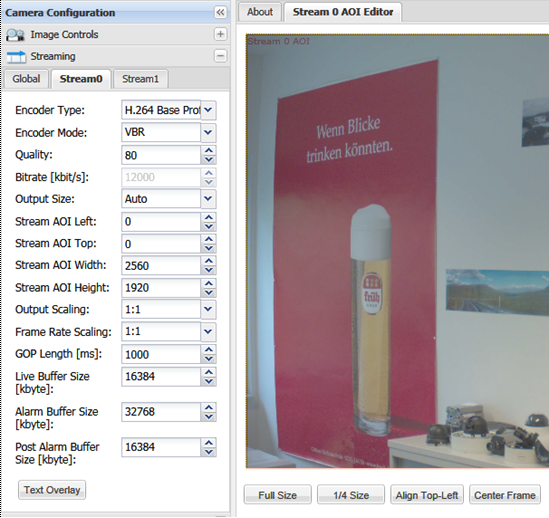Click the Encoder Type value field
The image size is (549, 518).
pos(161,110)
